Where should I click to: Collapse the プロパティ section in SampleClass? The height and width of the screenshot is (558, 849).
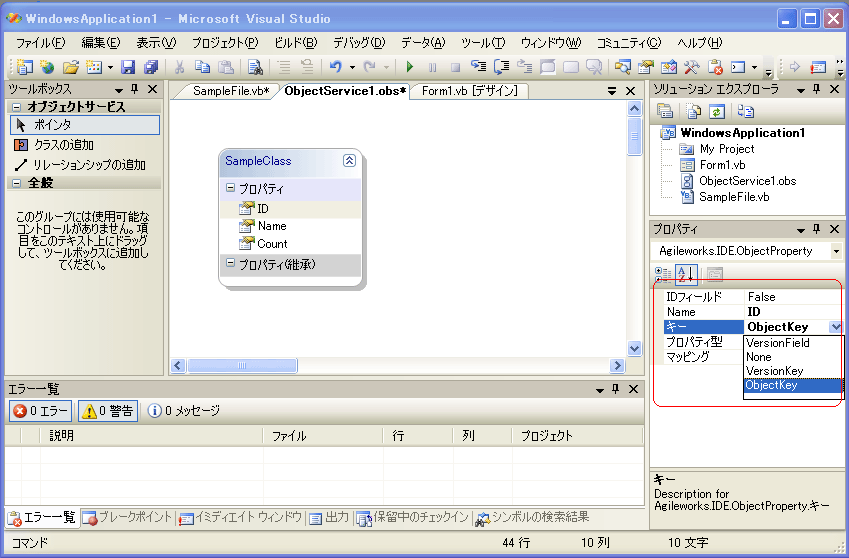click(x=230, y=188)
